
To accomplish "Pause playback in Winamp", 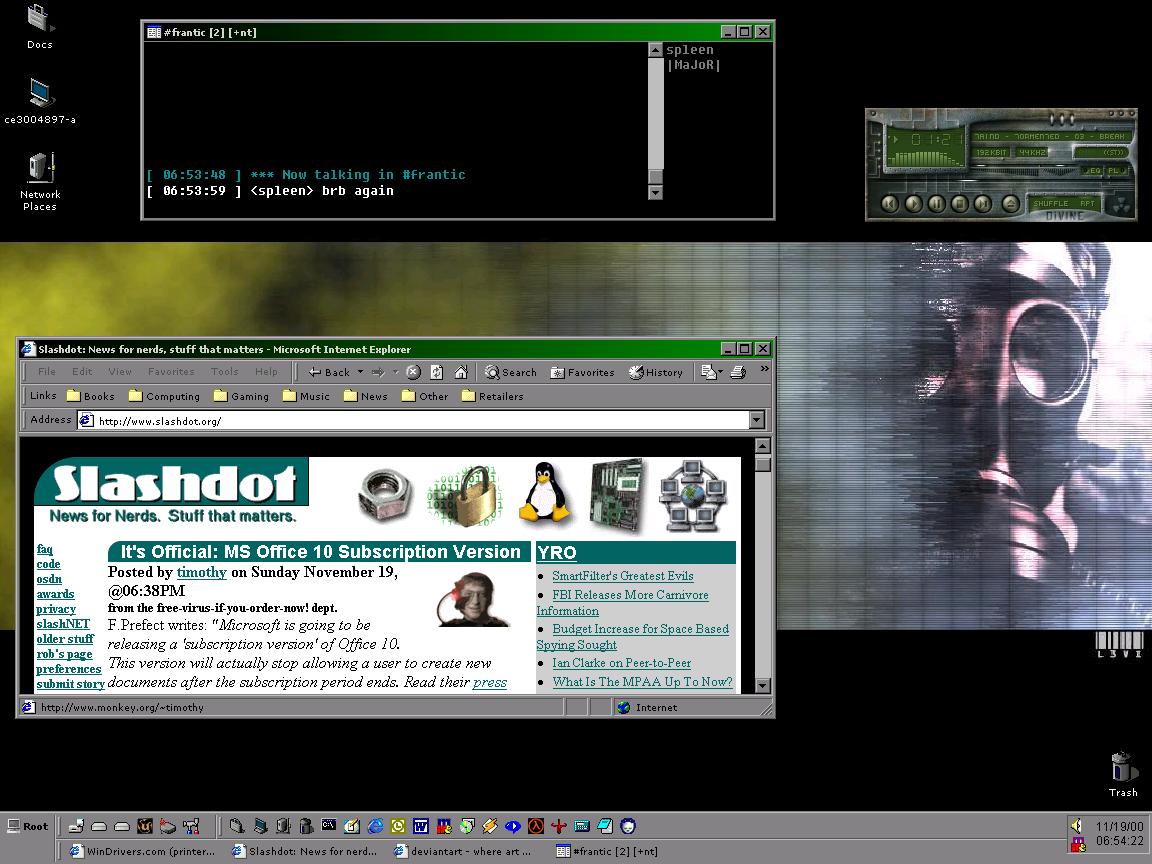I will tap(937, 204).
